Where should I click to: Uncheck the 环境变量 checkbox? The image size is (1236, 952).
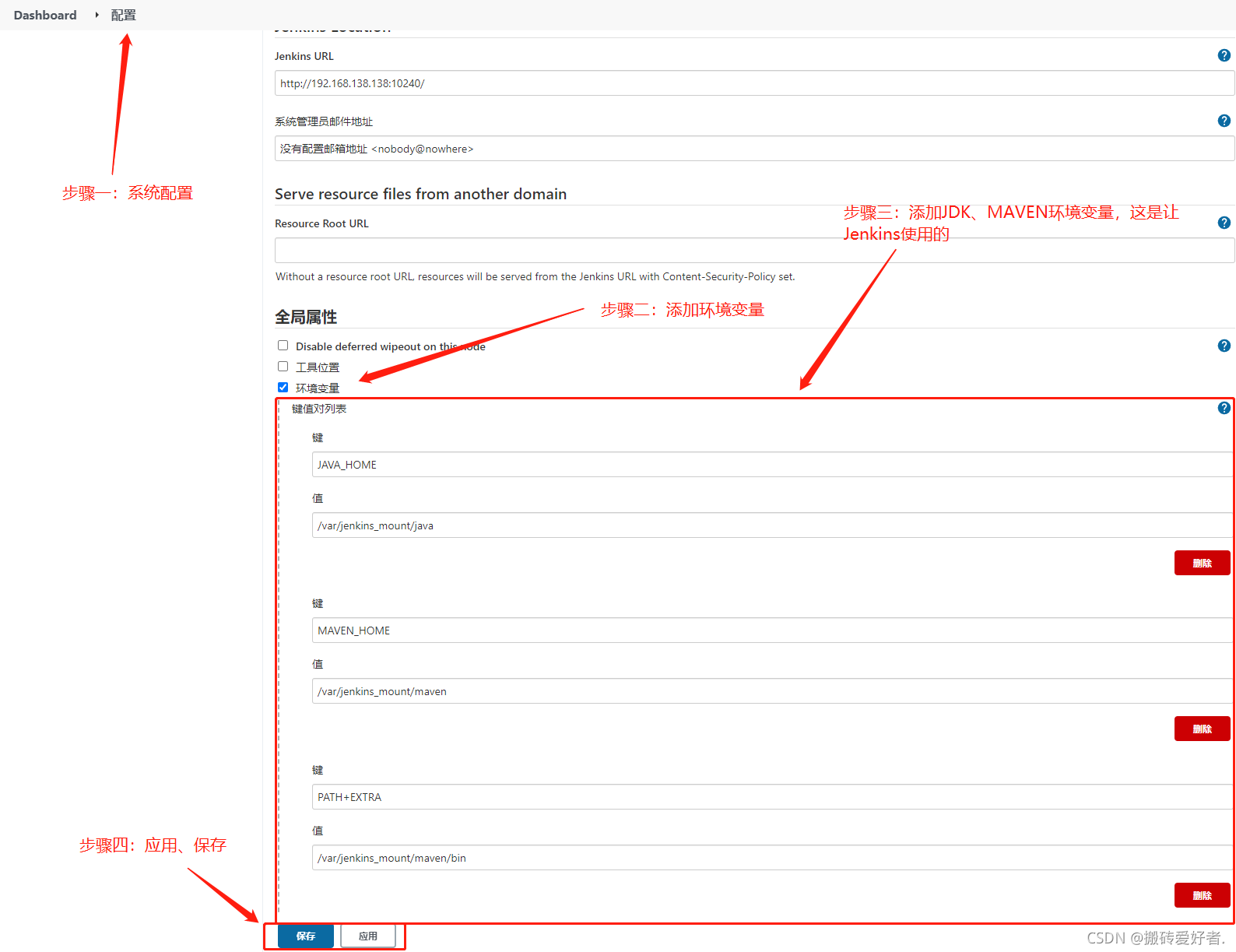(x=283, y=388)
